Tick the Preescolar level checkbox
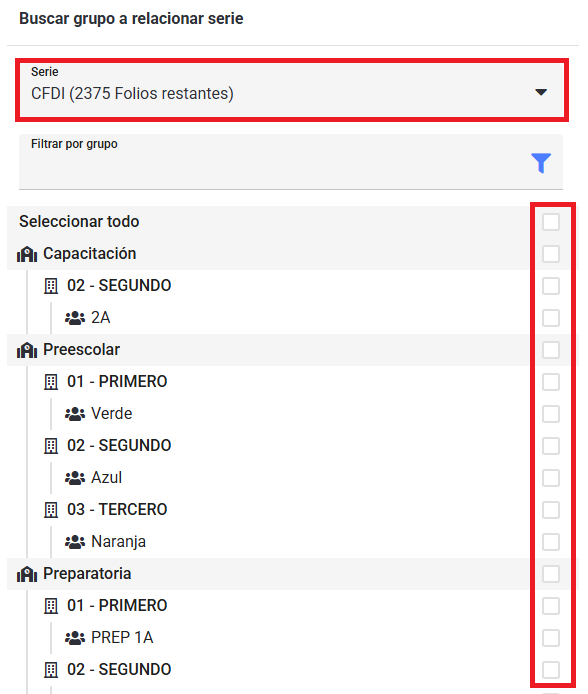588x694 pixels. pos(551,350)
